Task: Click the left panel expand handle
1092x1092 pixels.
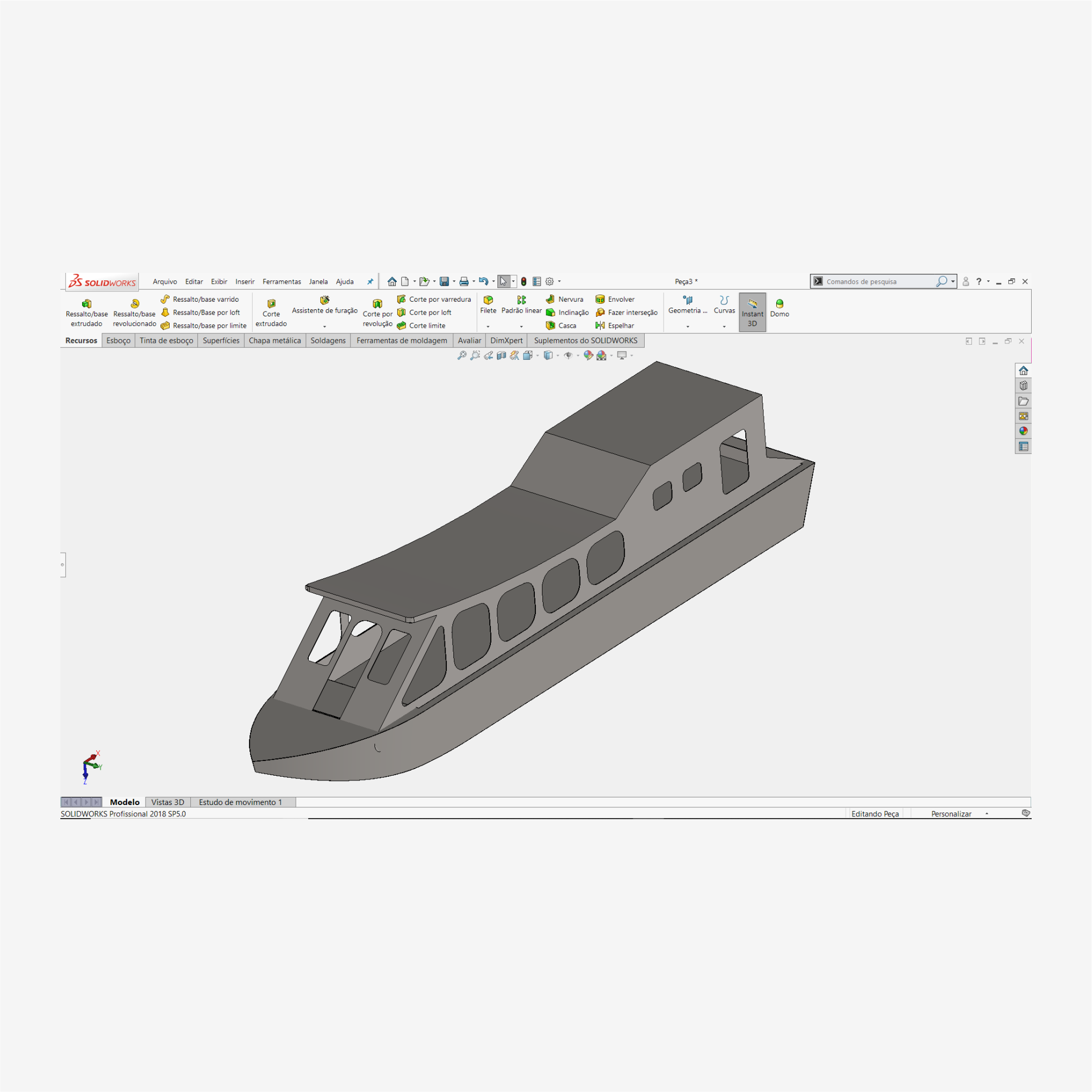Action: (x=63, y=565)
